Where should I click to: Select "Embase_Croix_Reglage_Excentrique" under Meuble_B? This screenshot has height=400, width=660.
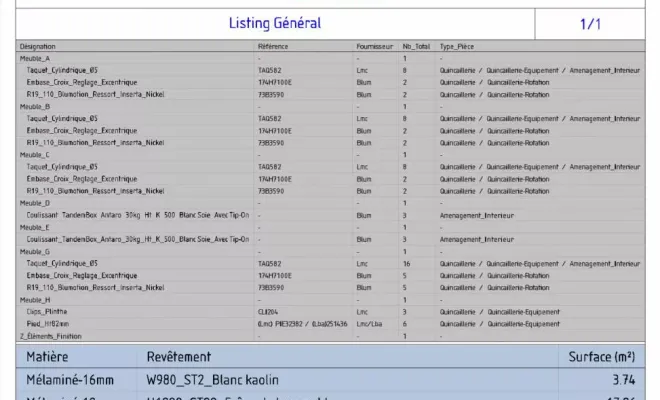point(82,131)
